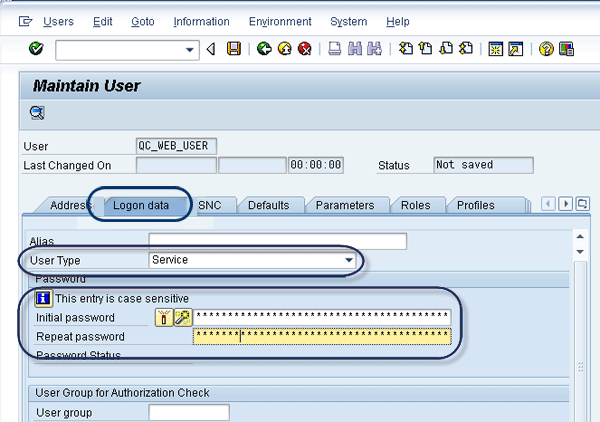The image size is (600, 422).
Task: Click the yellow Help question mark icon
Action: coord(546,48)
